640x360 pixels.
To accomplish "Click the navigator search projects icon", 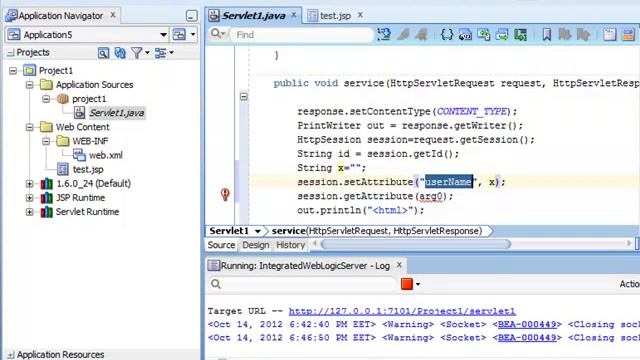I will point(103,53).
